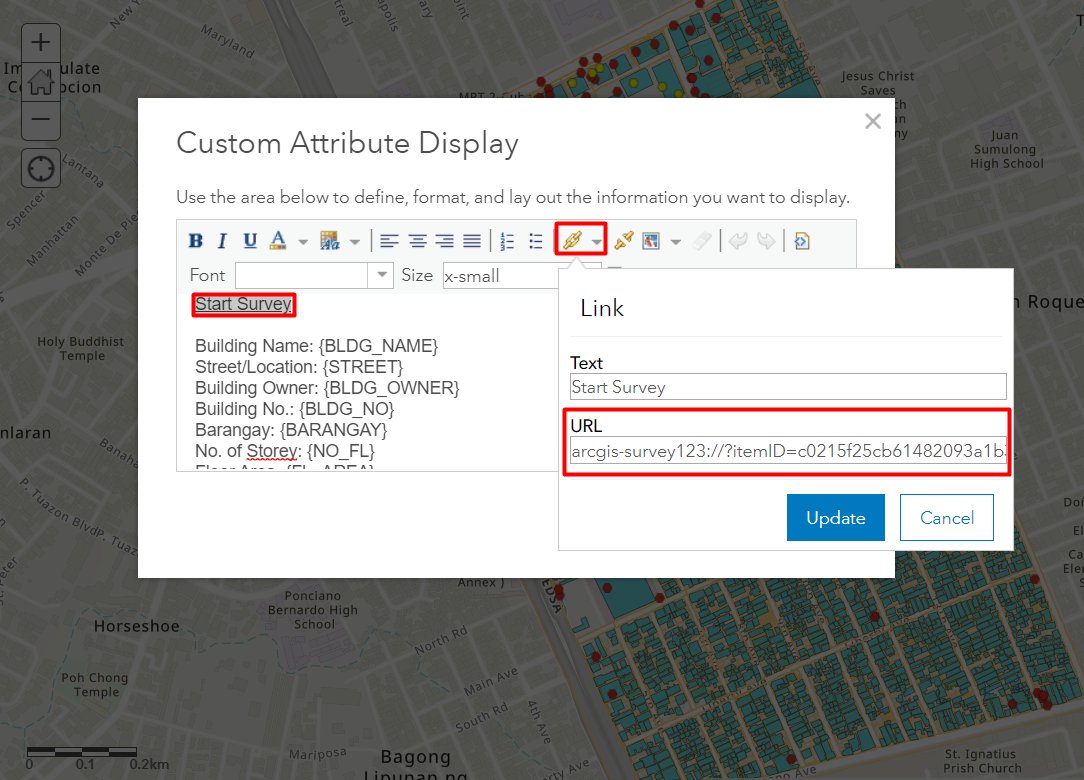
Task: Click the view HTML source icon
Action: point(802,241)
